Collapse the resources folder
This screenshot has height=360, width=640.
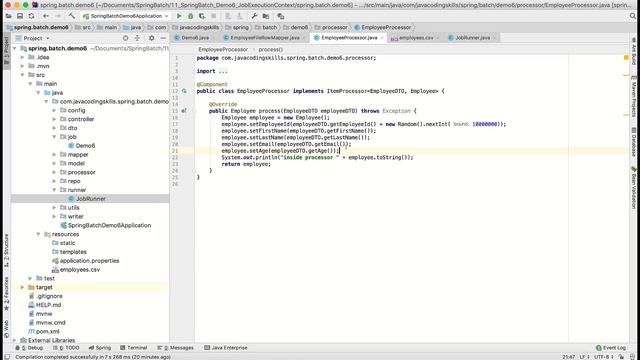[x=38, y=234]
